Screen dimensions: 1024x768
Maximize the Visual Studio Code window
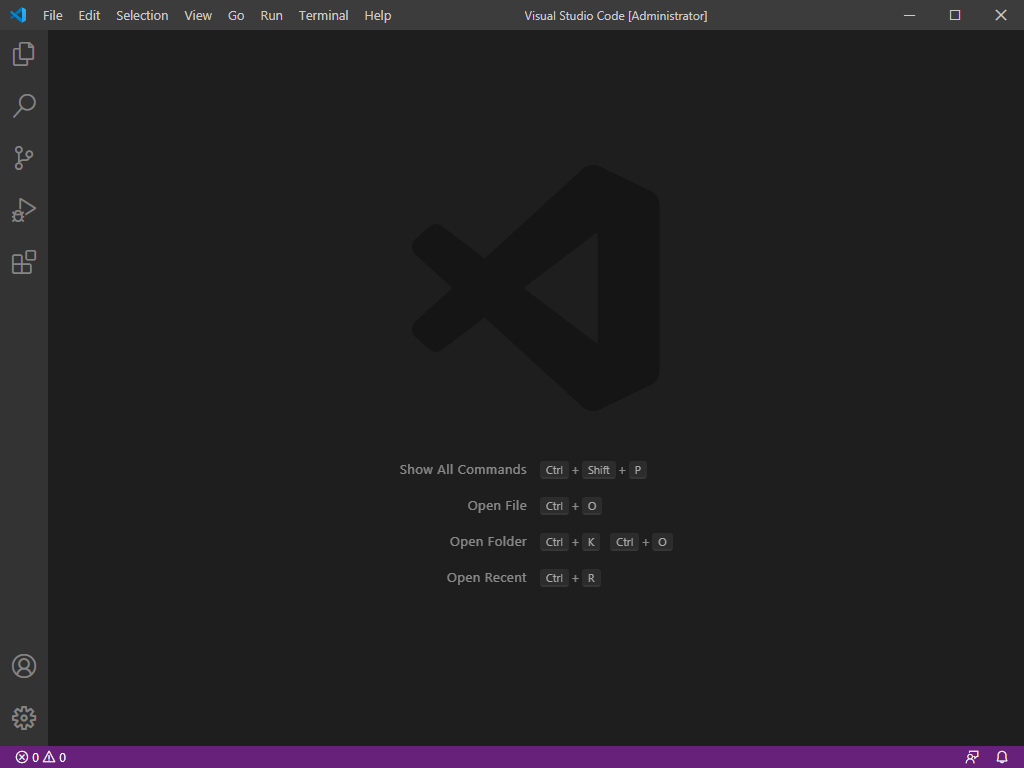click(x=955, y=15)
